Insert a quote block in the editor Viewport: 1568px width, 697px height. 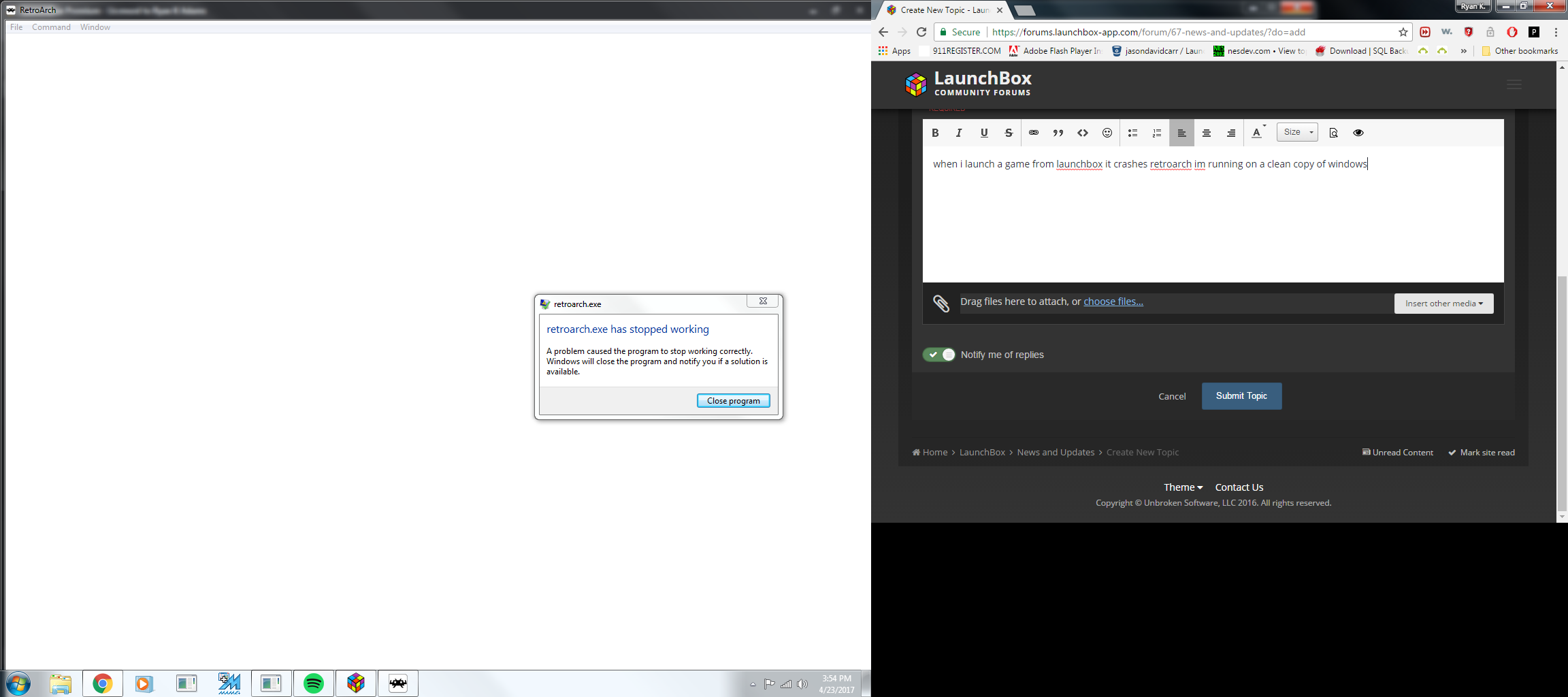(1058, 133)
